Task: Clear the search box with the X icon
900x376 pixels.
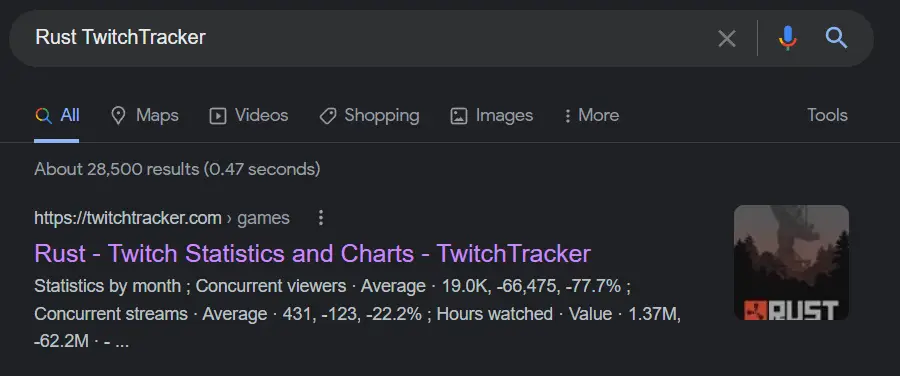Action: tap(727, 38)
